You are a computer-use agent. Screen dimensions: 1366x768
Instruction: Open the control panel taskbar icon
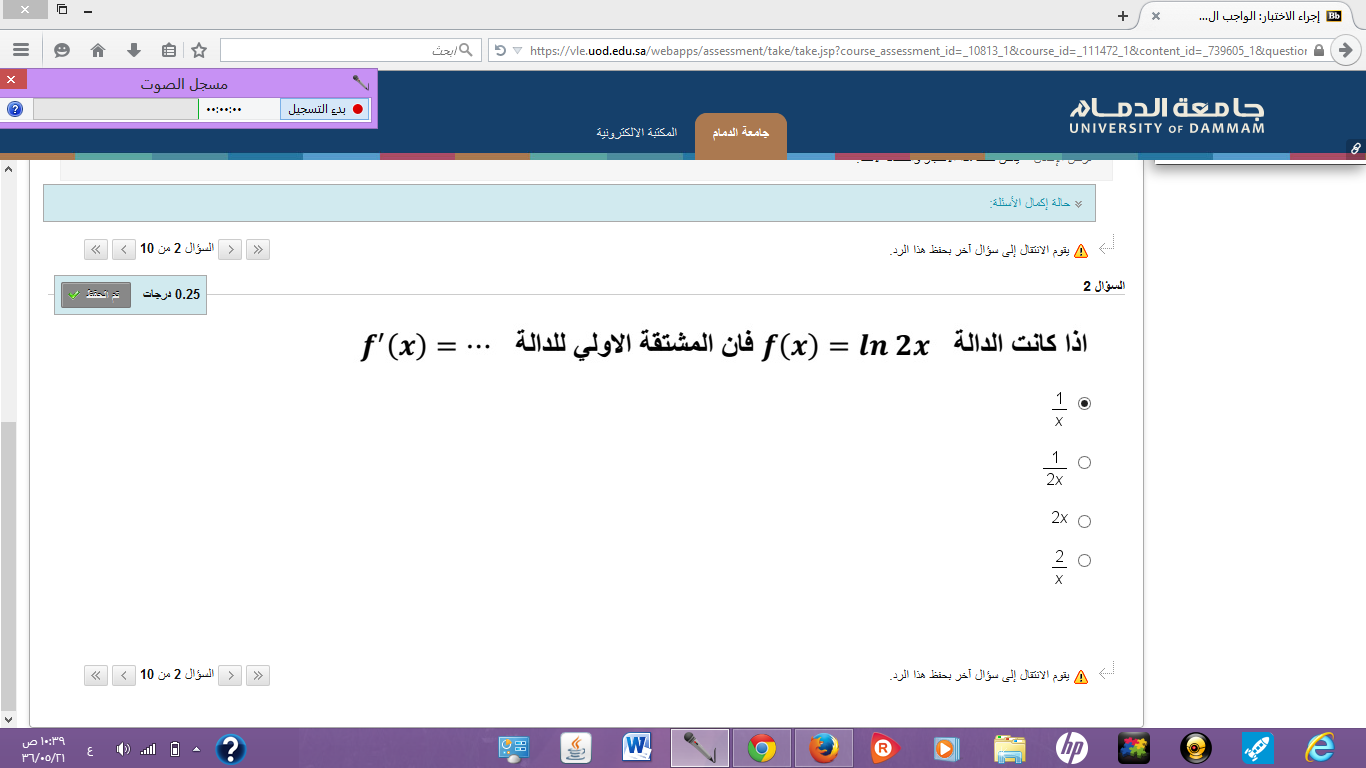tap(514, 748)
